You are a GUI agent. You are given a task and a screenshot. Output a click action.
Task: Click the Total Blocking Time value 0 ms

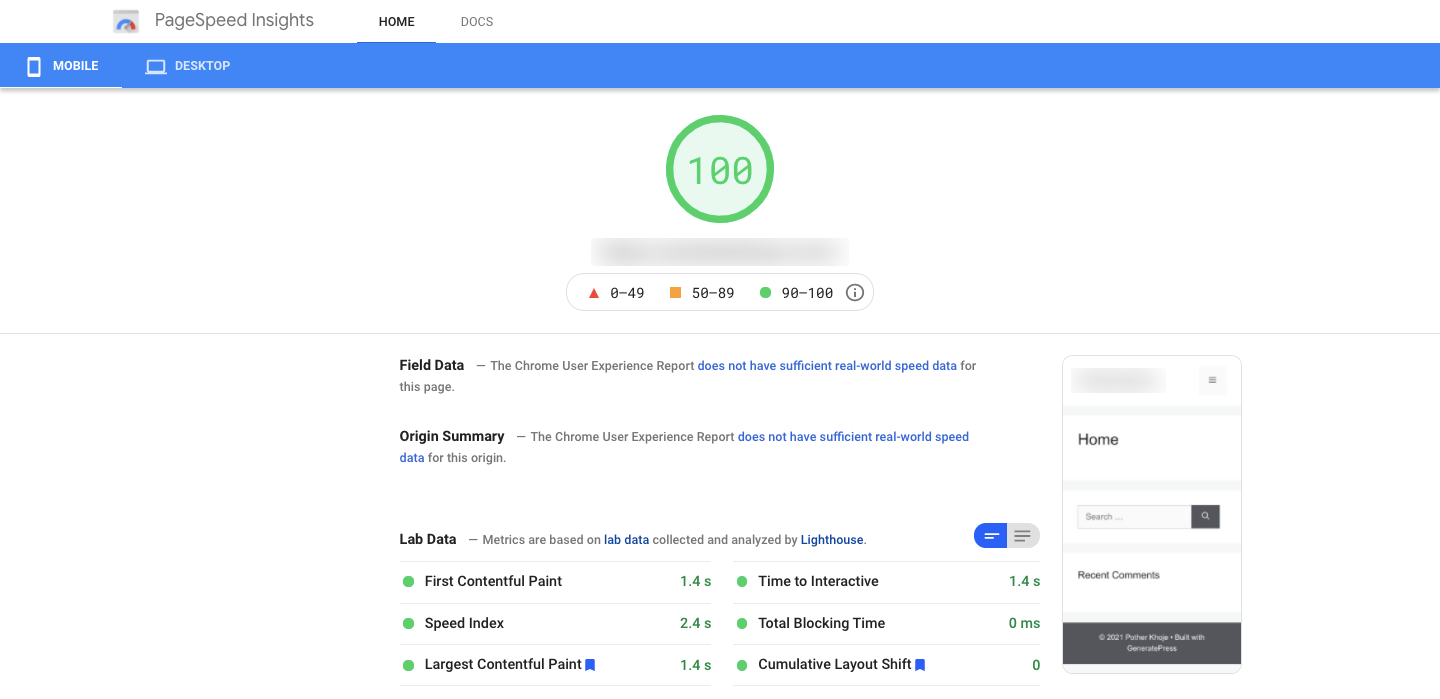[x=1024, y=624]
